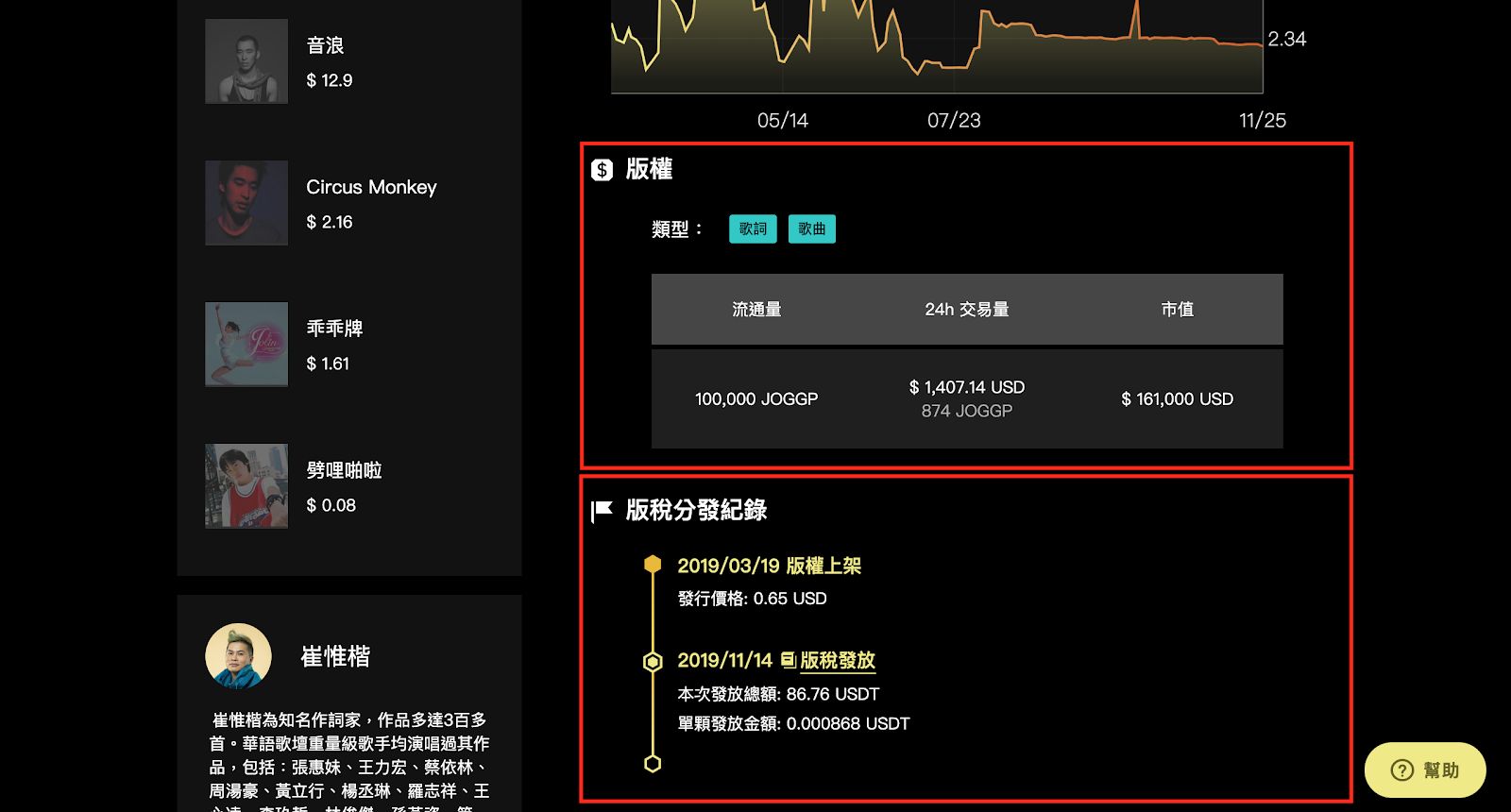1511x812 pixels.
Task: Click the document icon next to 版稅發放
Action: 788,660
